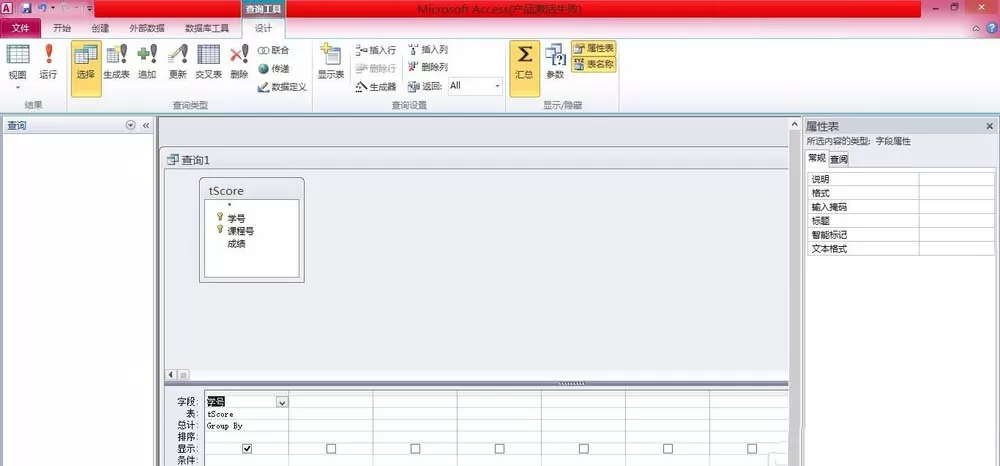The height and width of the screenshot is (466, 1000).
Task: Collapse the 查询 navigation pane chevrons
Action: (x=145, y=126)
